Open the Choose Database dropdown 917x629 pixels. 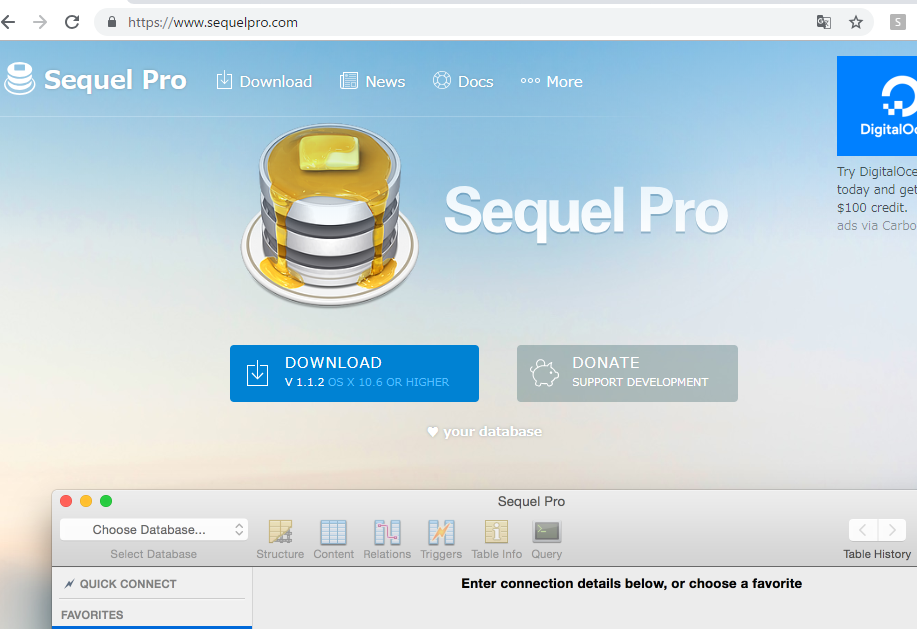[x=152, y=530]
